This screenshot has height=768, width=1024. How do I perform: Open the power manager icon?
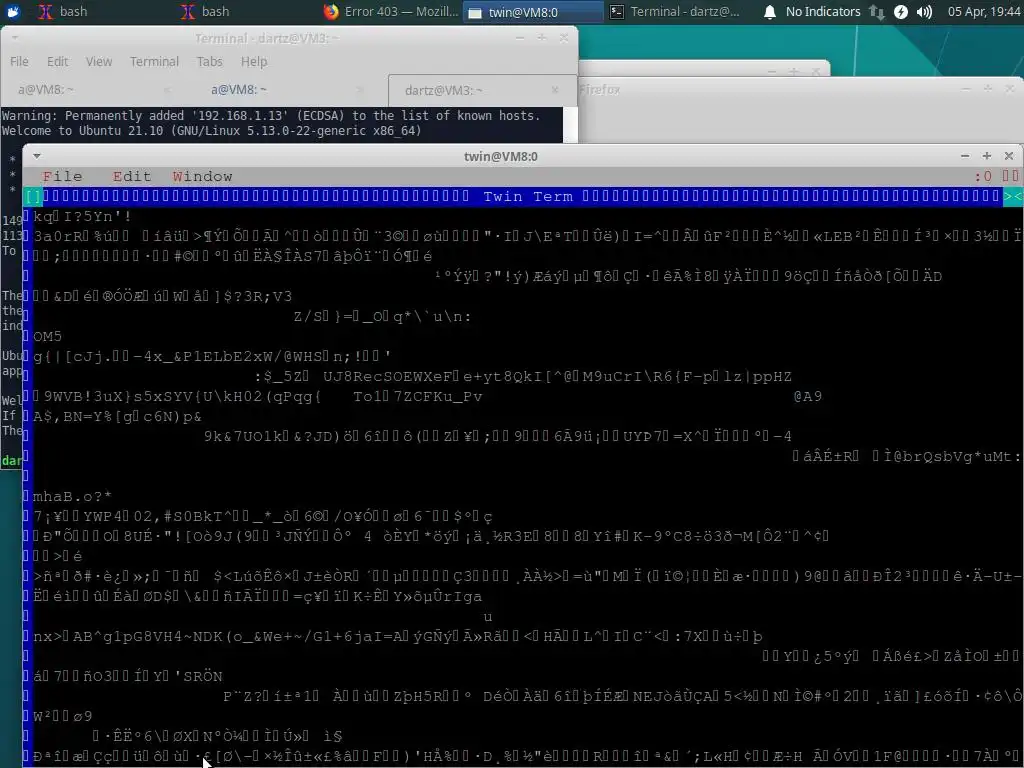click(901, 12)
